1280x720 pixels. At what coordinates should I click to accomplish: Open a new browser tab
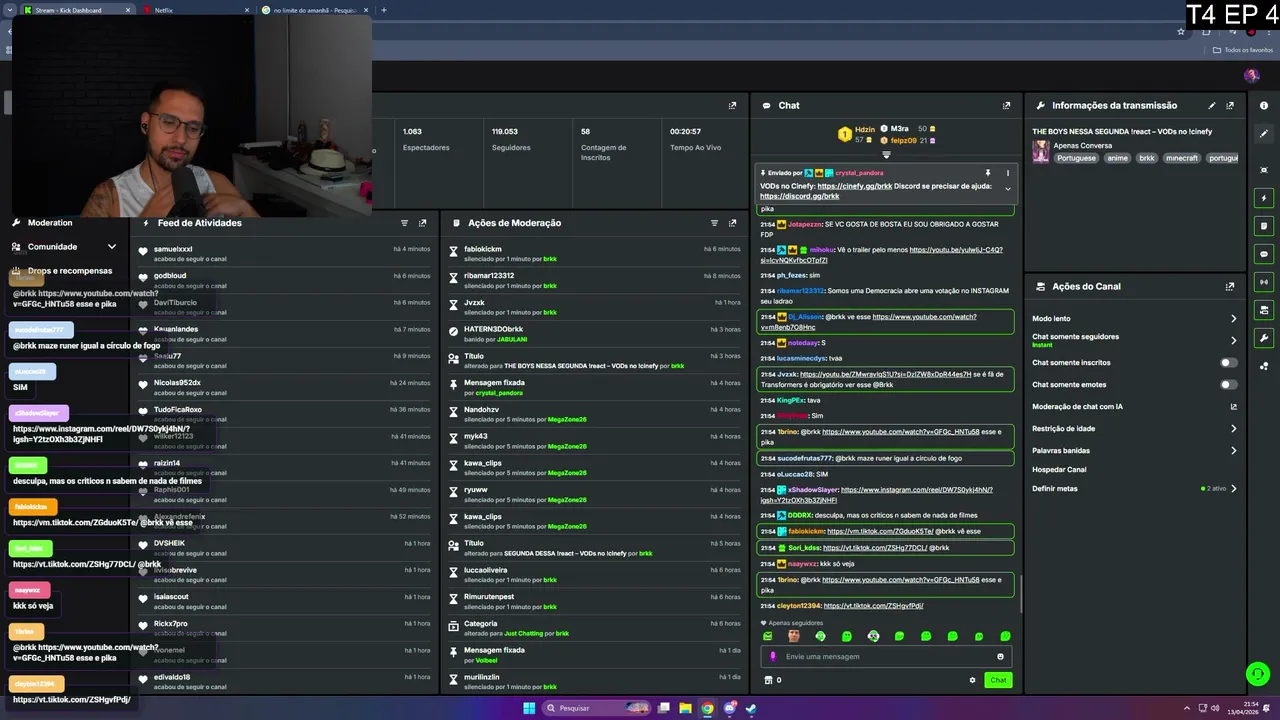(384, 10)
